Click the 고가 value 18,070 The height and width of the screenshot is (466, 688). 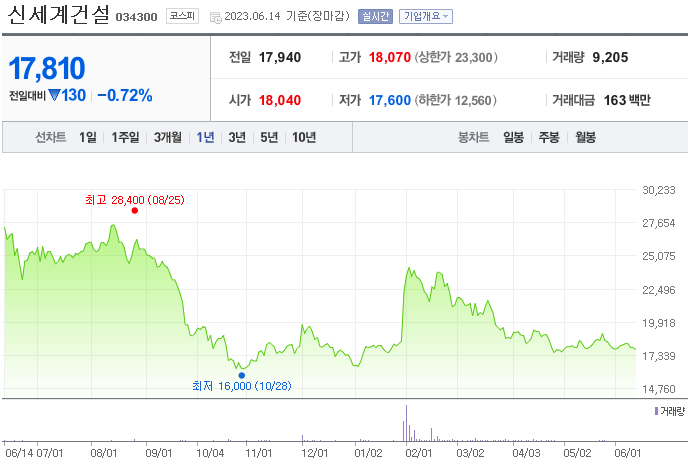(x=390, y=57)
